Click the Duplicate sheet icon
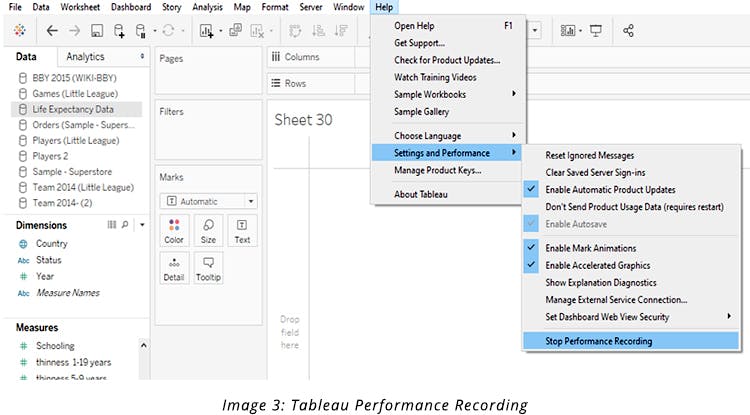Viewport: 750px width, 415px height. (235, 31)
